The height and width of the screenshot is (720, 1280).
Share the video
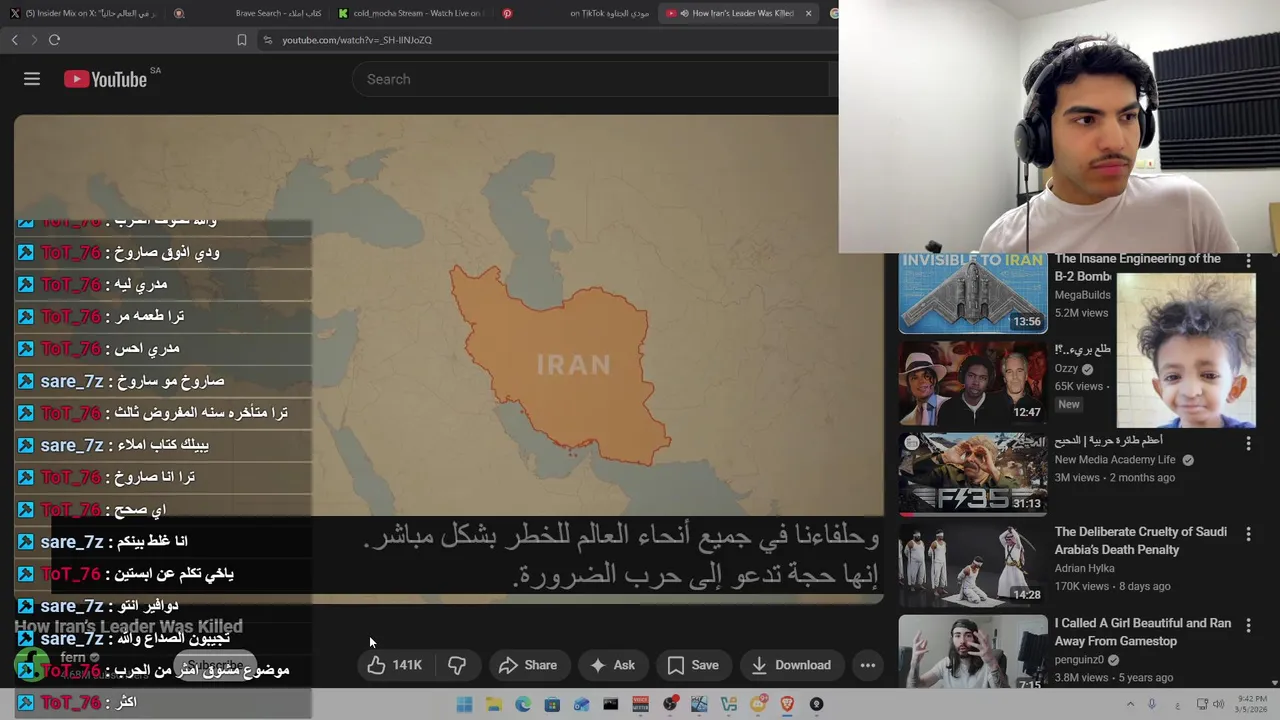528,665
